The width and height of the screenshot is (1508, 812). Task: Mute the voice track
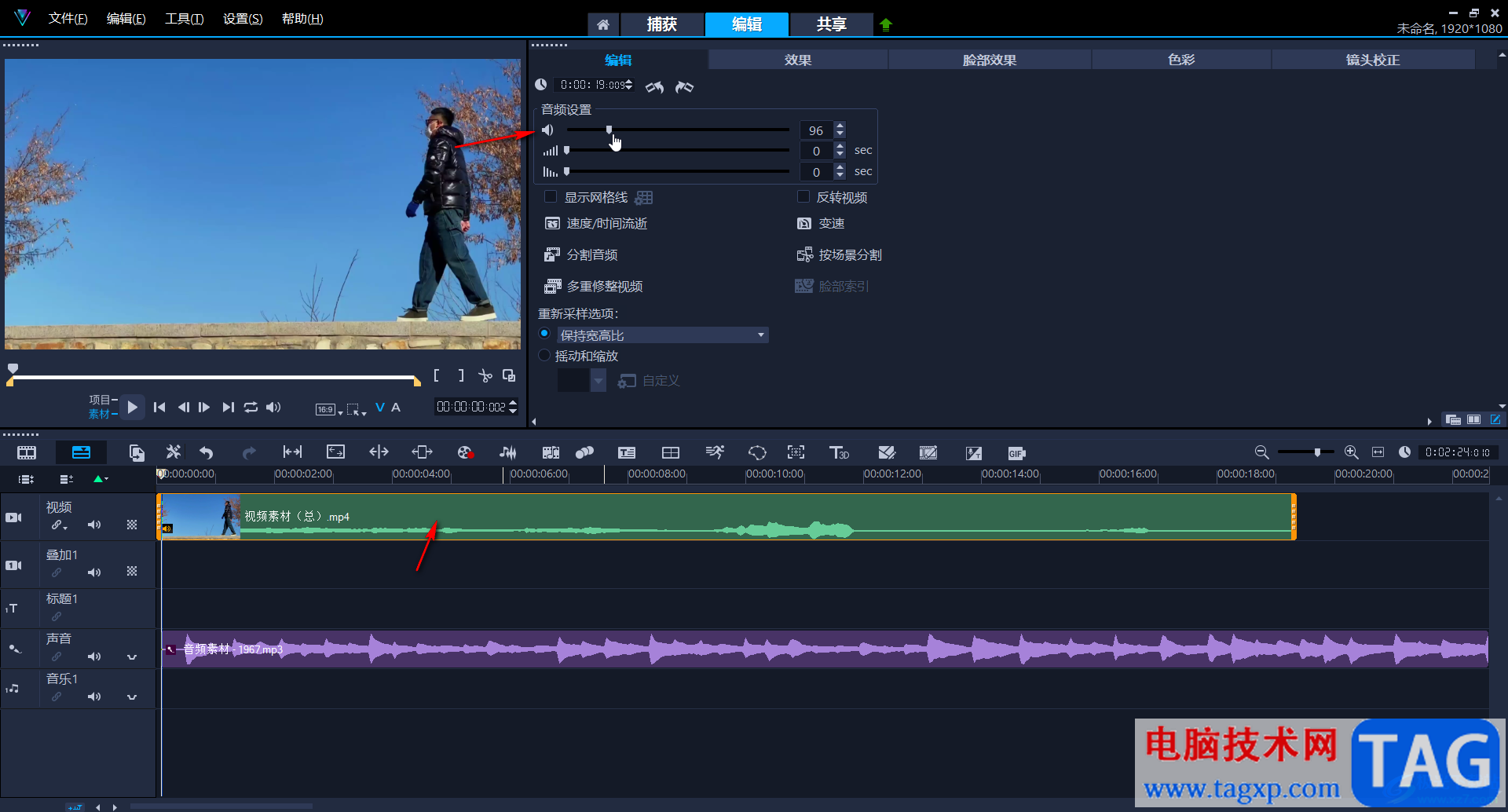pos(94,657)
